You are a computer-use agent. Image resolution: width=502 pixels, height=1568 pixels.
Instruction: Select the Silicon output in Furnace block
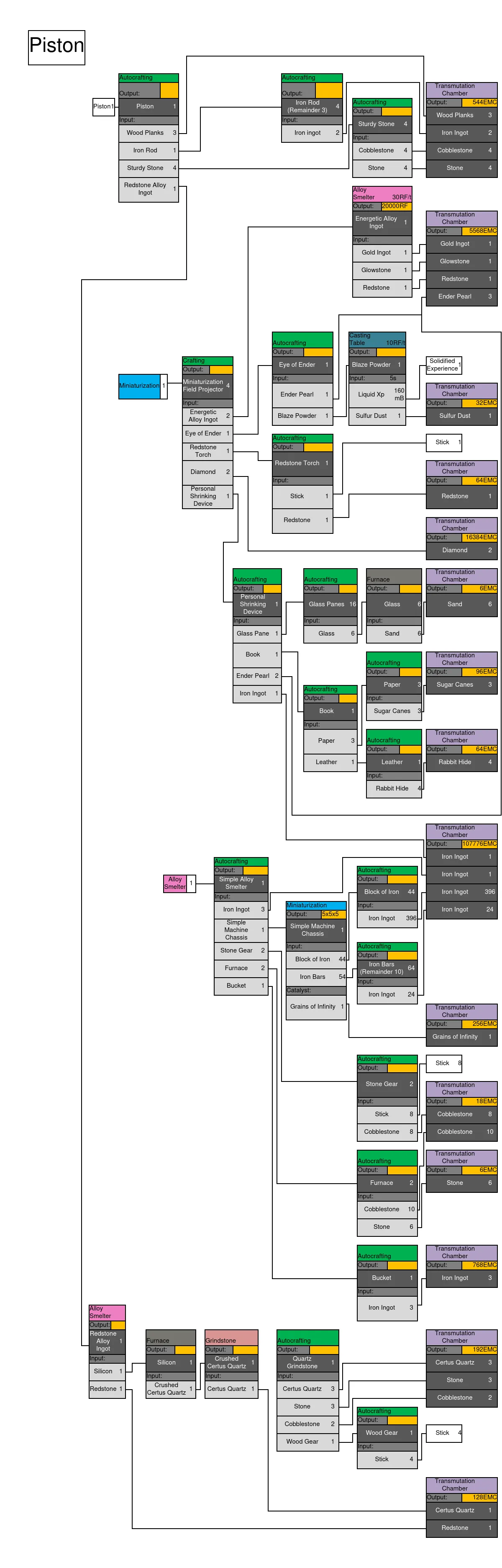[x=171, y=1362]
